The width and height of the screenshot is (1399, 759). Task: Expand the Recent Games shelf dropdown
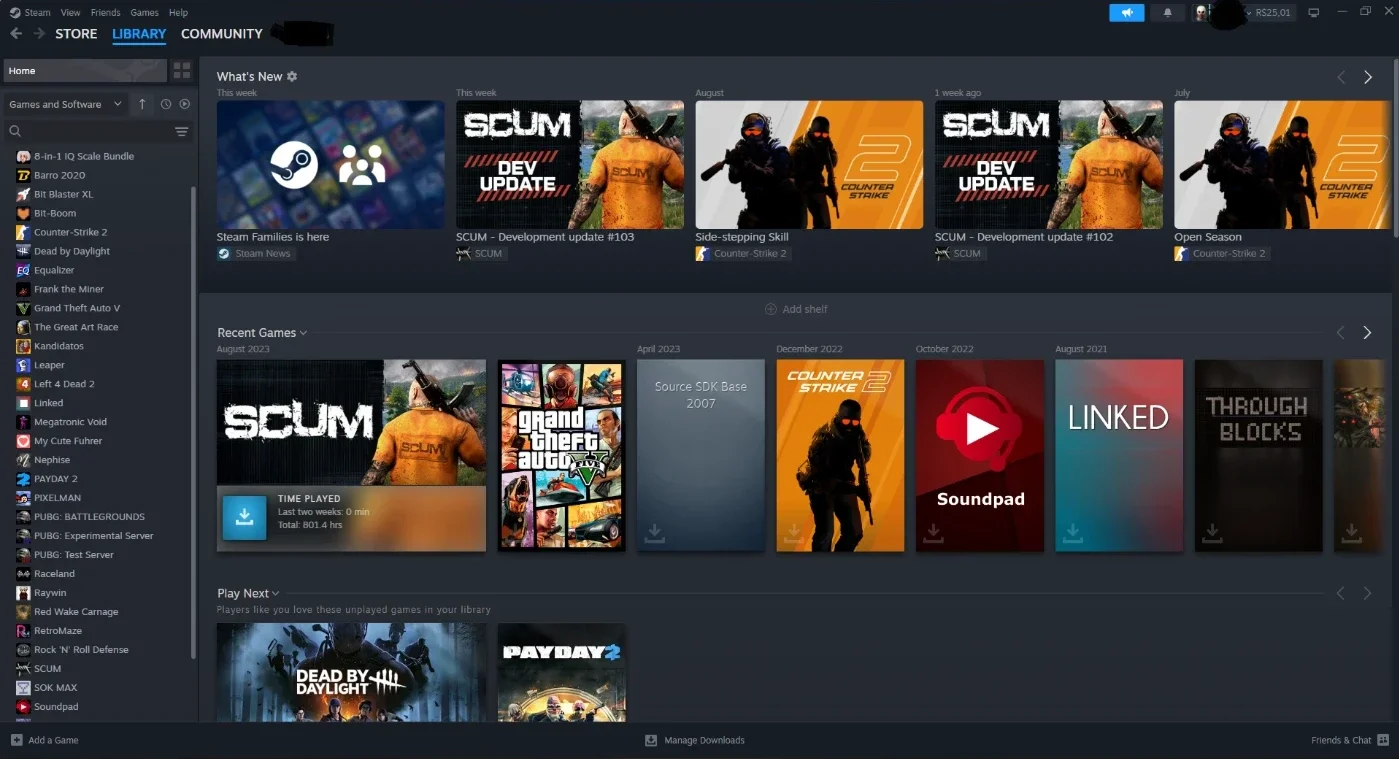pyautogui.click(x=303, y=333)
